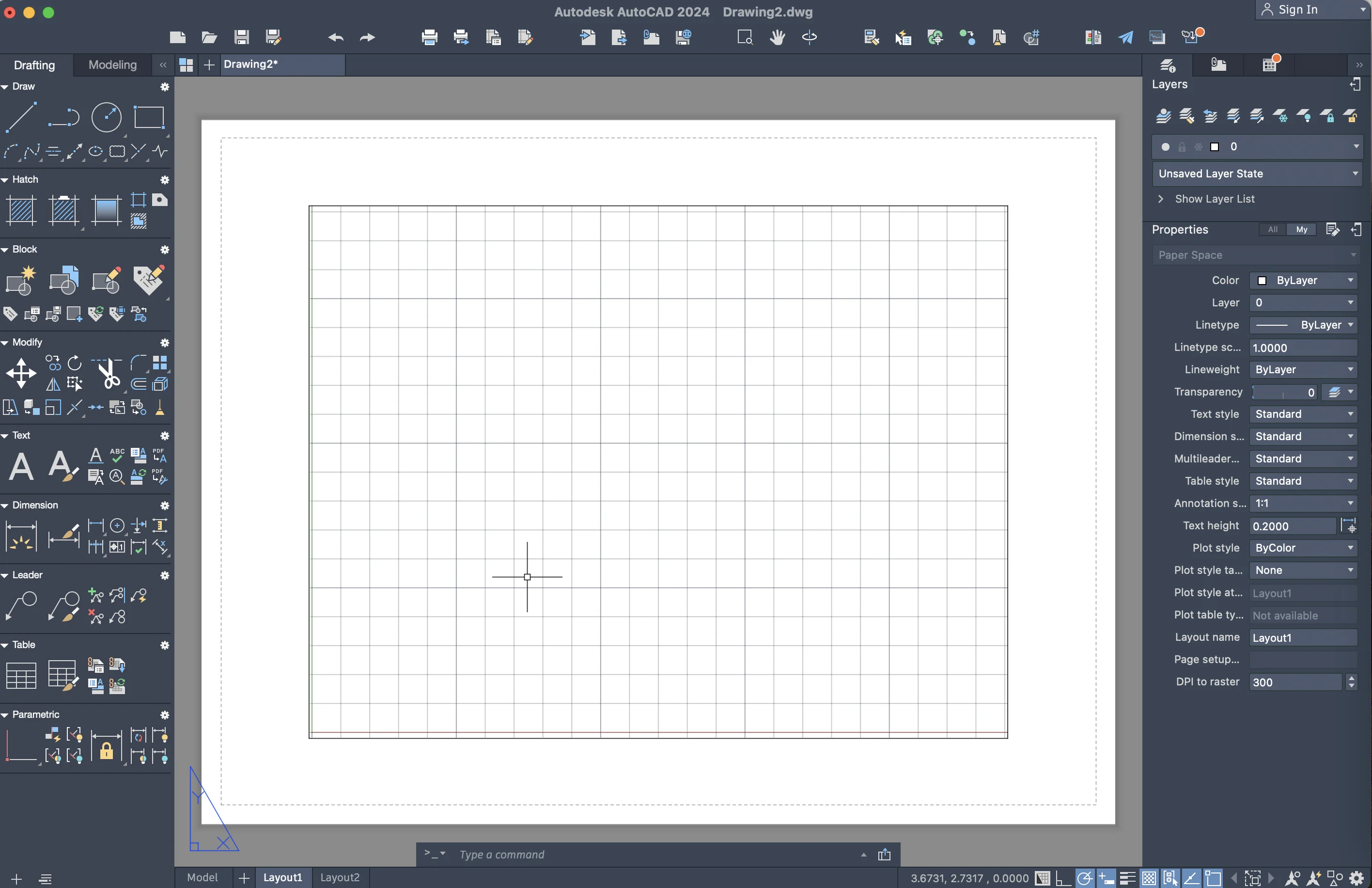This screenshot has height=888, width=1372.
Task: Toggle layer 0 lock icon
Action: click(1182, 147)
